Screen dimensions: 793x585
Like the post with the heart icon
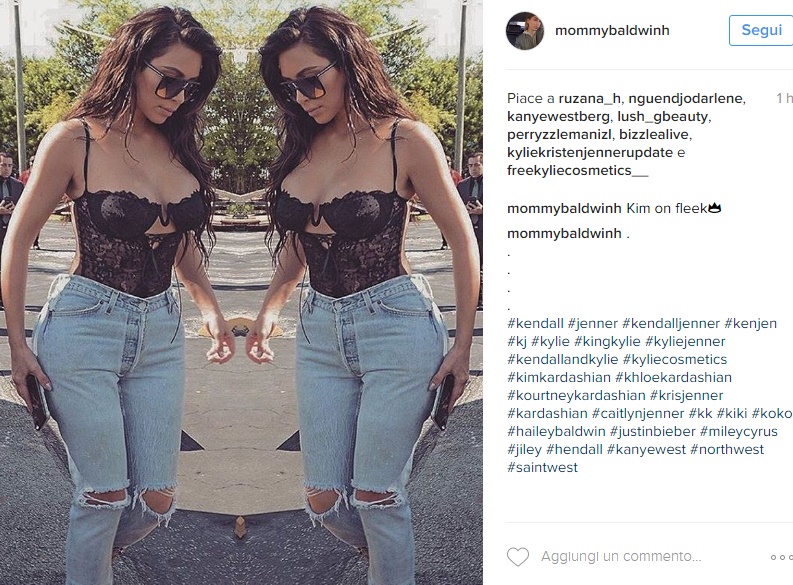pos(518,557)
